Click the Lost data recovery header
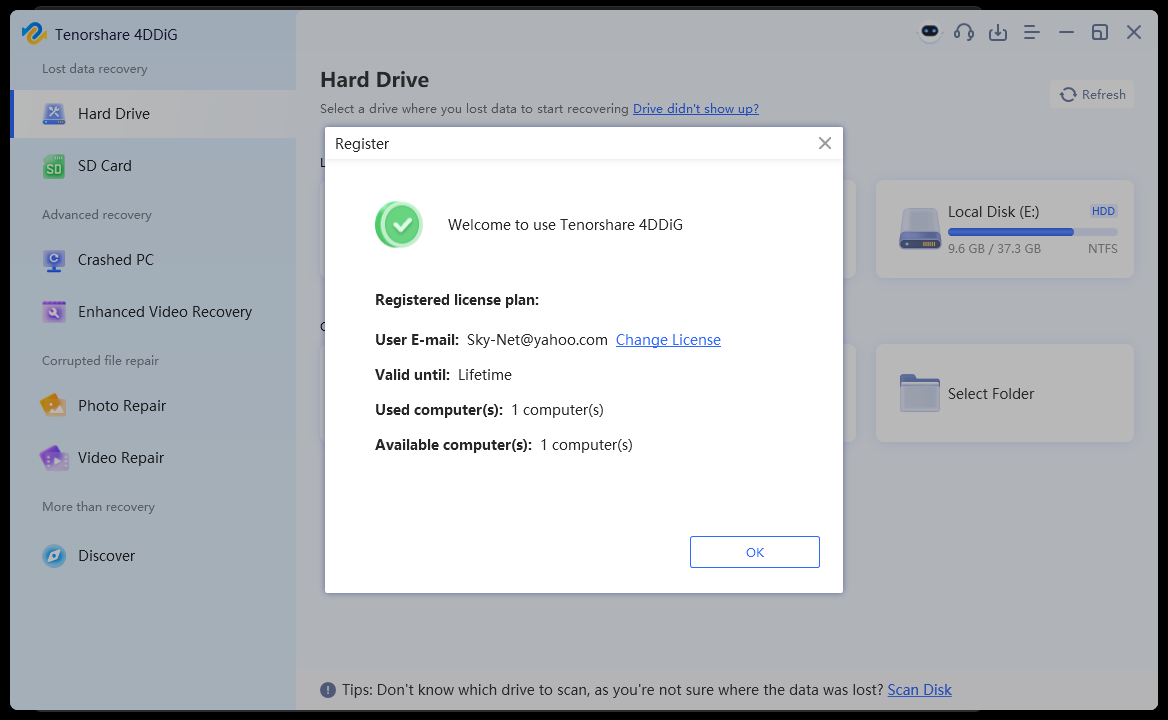Viewport: 1168px width, 720px height. click(x=95, y=69)
